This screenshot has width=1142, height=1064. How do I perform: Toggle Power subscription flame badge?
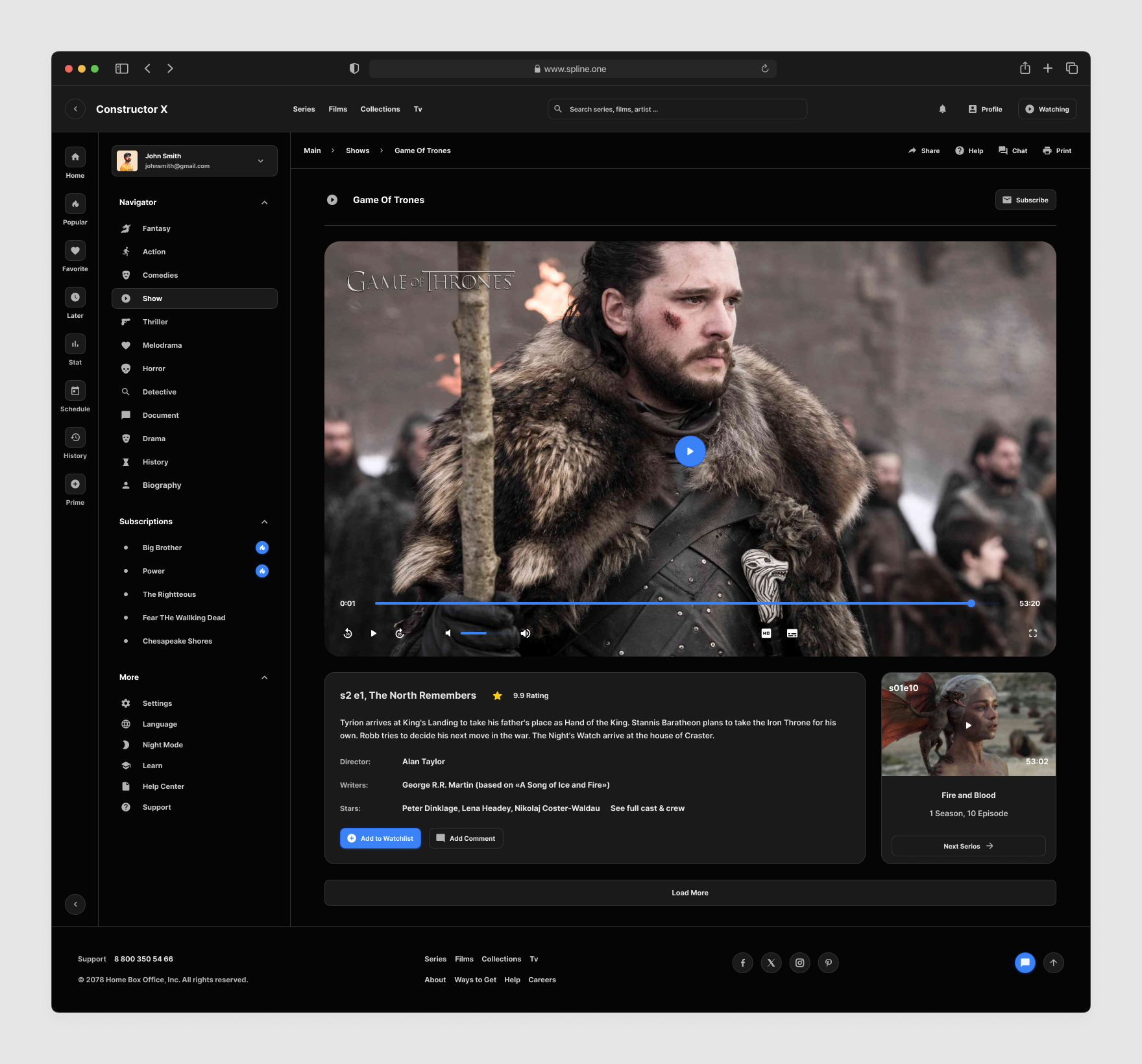(262, 571)
